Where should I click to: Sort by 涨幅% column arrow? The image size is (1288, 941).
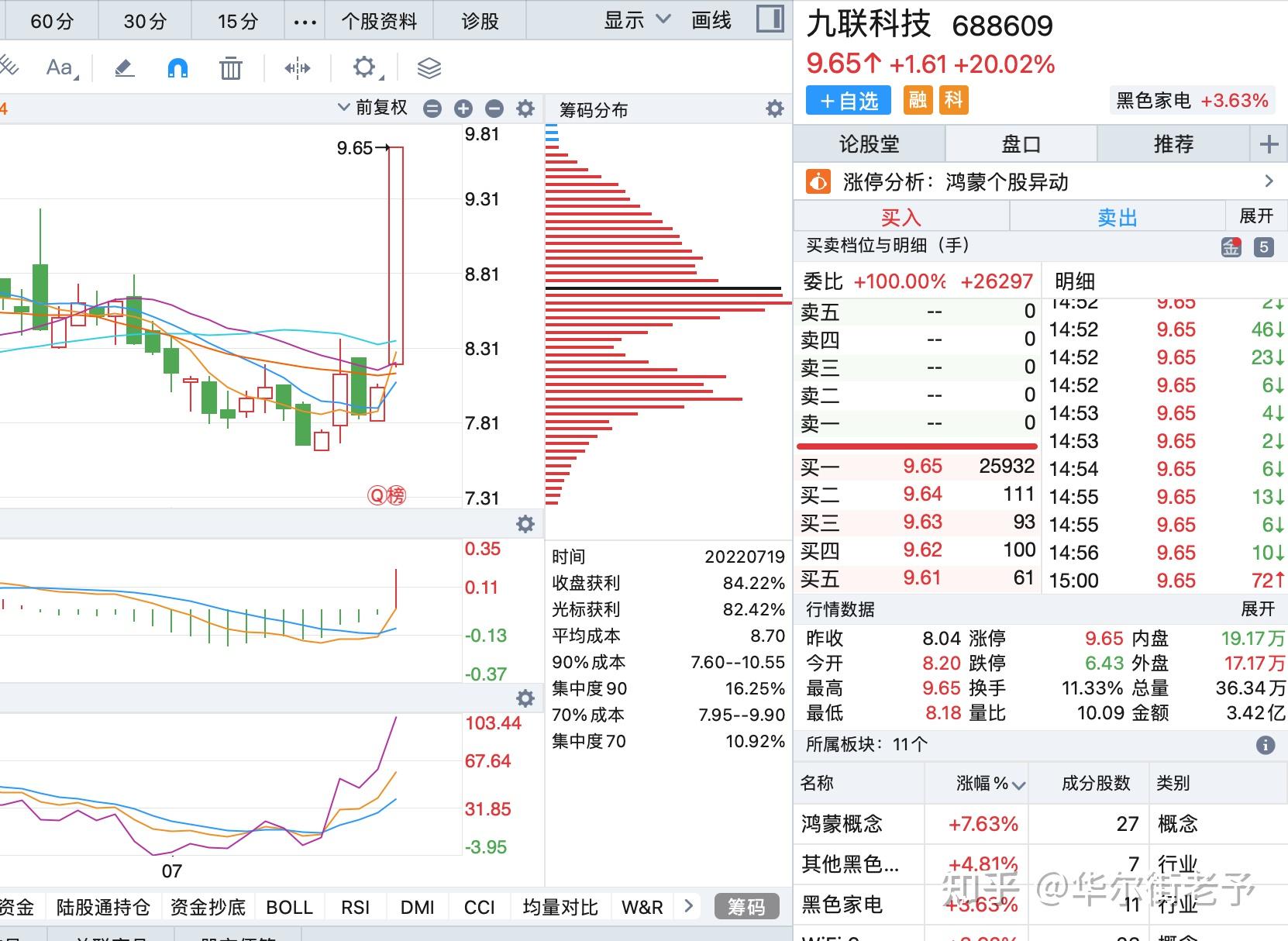pos(1019,785)
